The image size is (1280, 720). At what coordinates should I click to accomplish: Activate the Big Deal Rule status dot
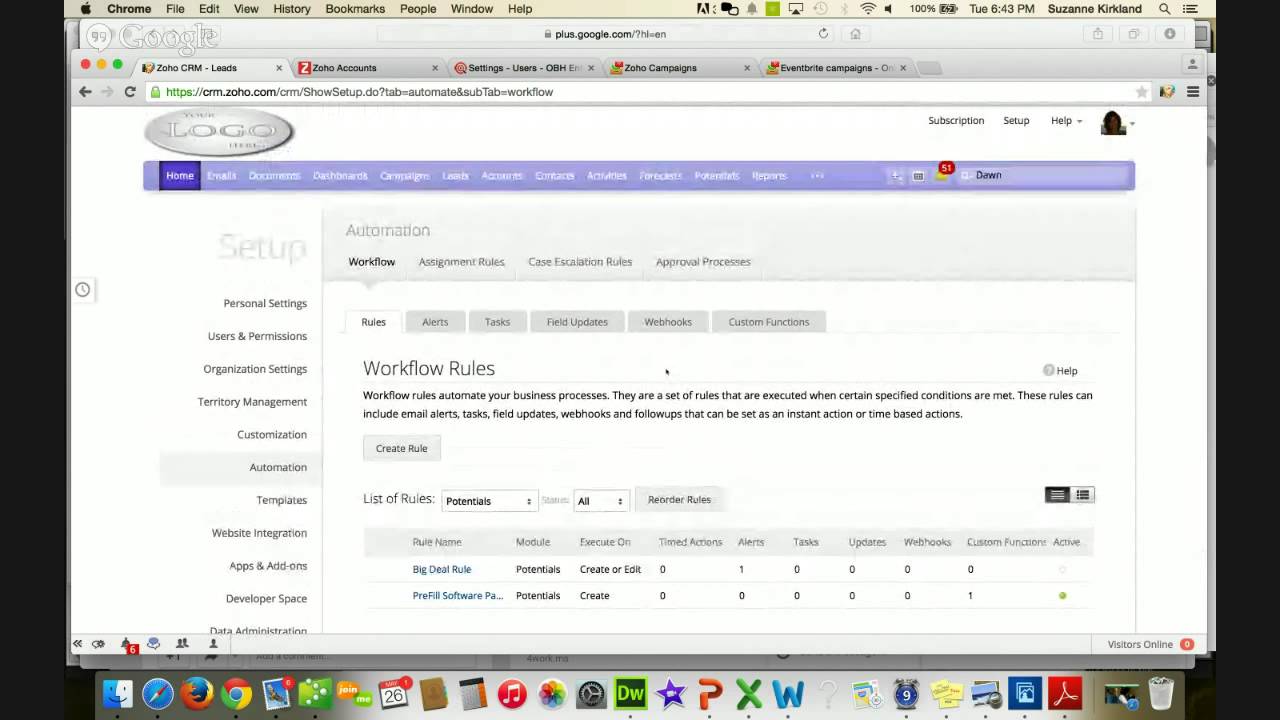(x=1062, y=569)
